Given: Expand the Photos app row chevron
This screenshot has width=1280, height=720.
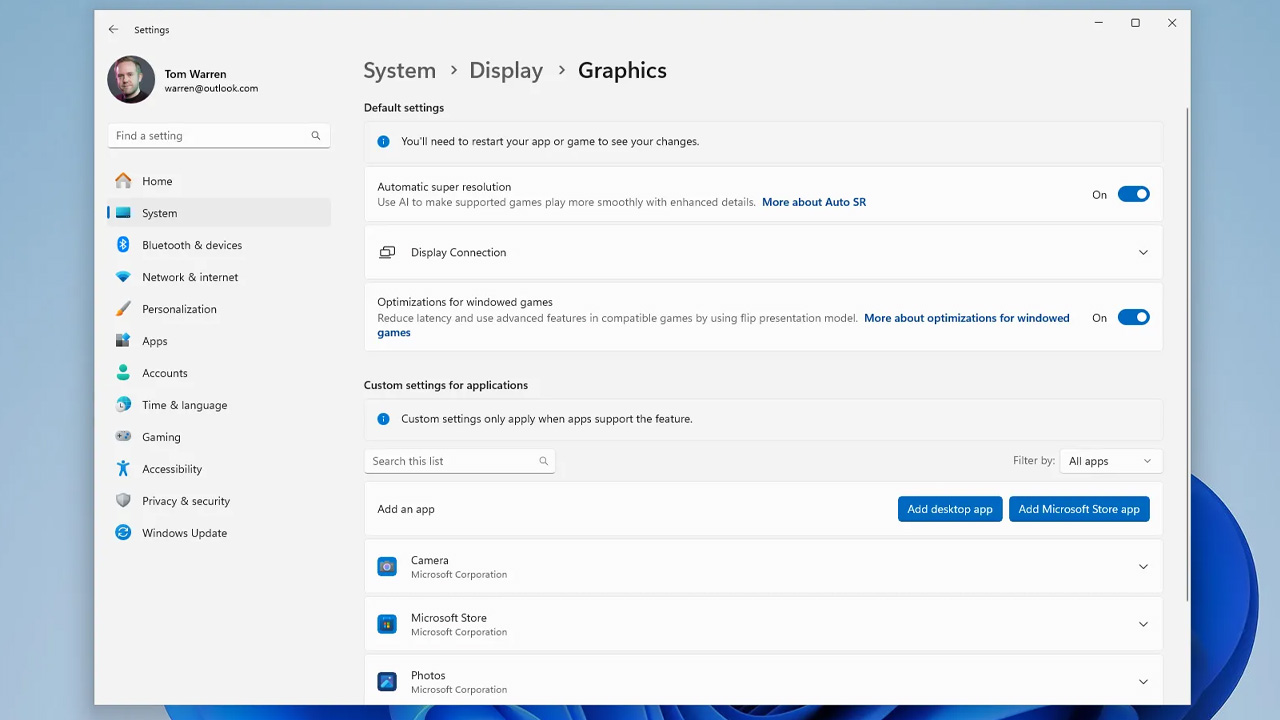Looking at the screenshot, I should point(1143,682).
